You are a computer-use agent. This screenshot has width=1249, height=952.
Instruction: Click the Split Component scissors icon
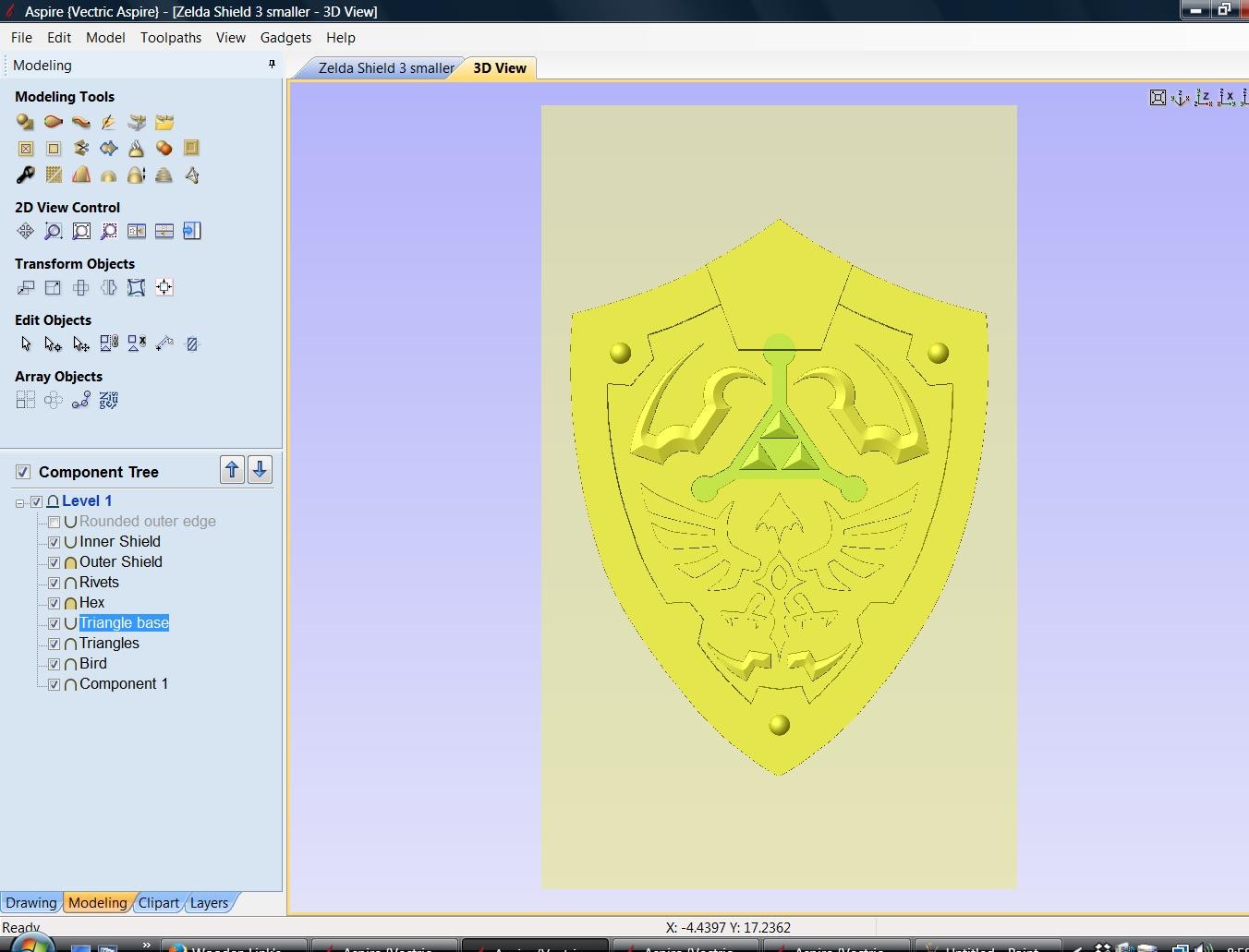click(x=80, y=148)
